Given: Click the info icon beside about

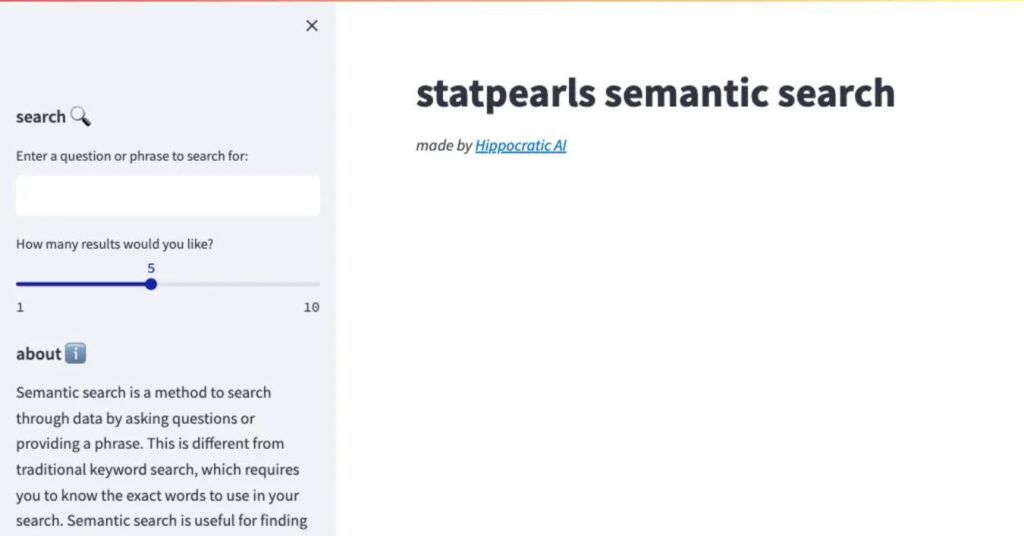Looking at the screenshot, I should [x=76, y=354].
